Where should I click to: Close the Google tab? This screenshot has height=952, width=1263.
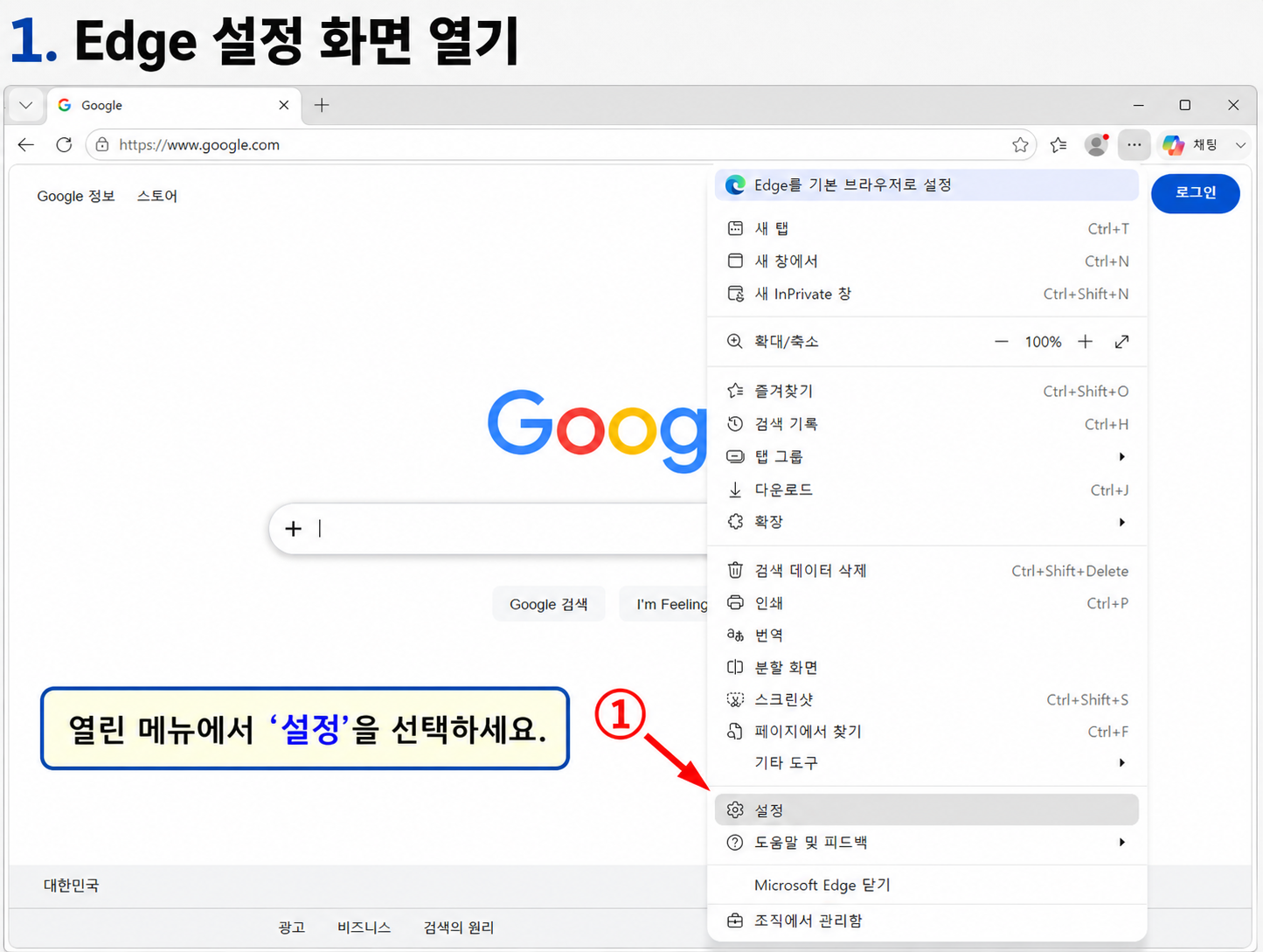click(x=283, y=105)
